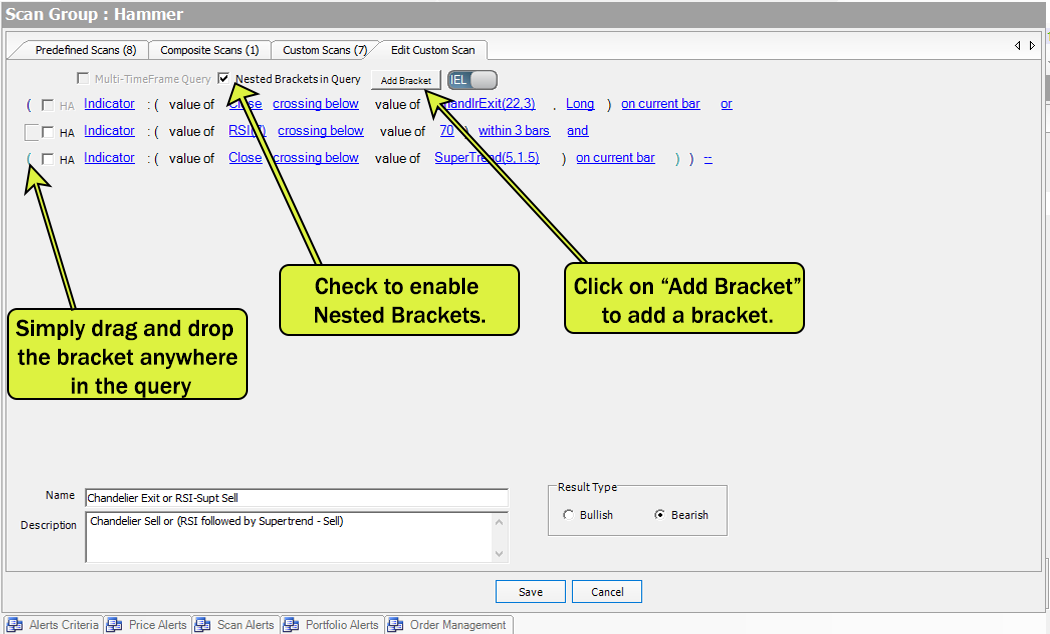Click the trailing "--" operator after SuperTrend row
This screenshot has width=1050, height=634.
(708, 158)
